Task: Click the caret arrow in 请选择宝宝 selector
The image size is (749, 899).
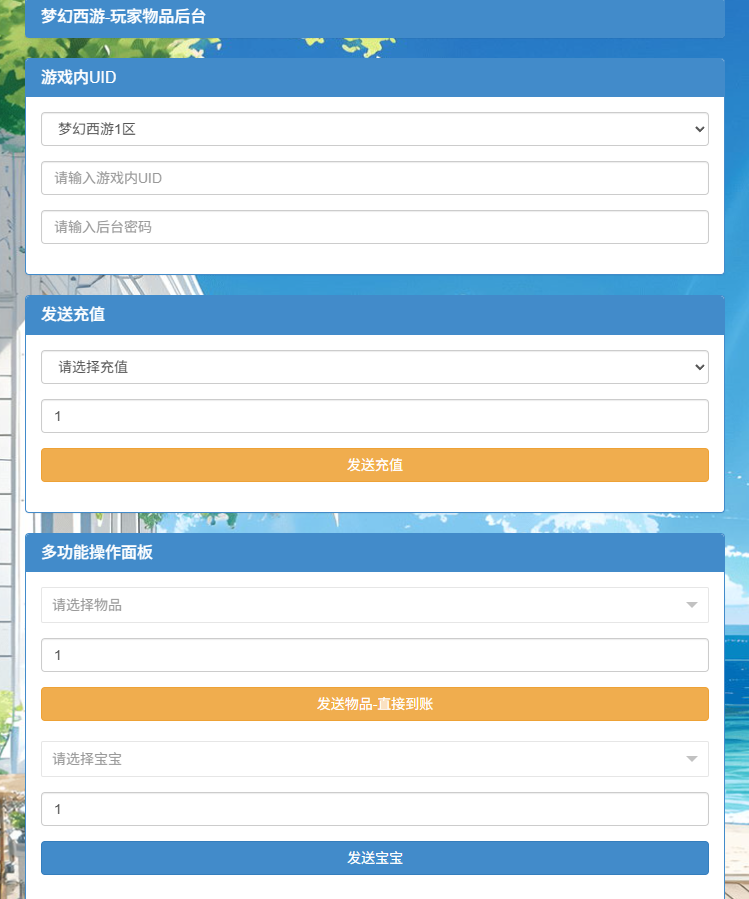Action: click(x=691, y=759)
